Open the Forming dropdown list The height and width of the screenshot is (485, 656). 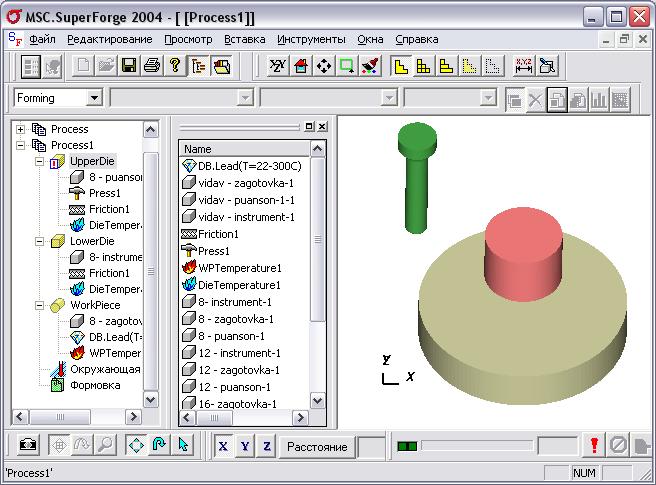[95, 98]
